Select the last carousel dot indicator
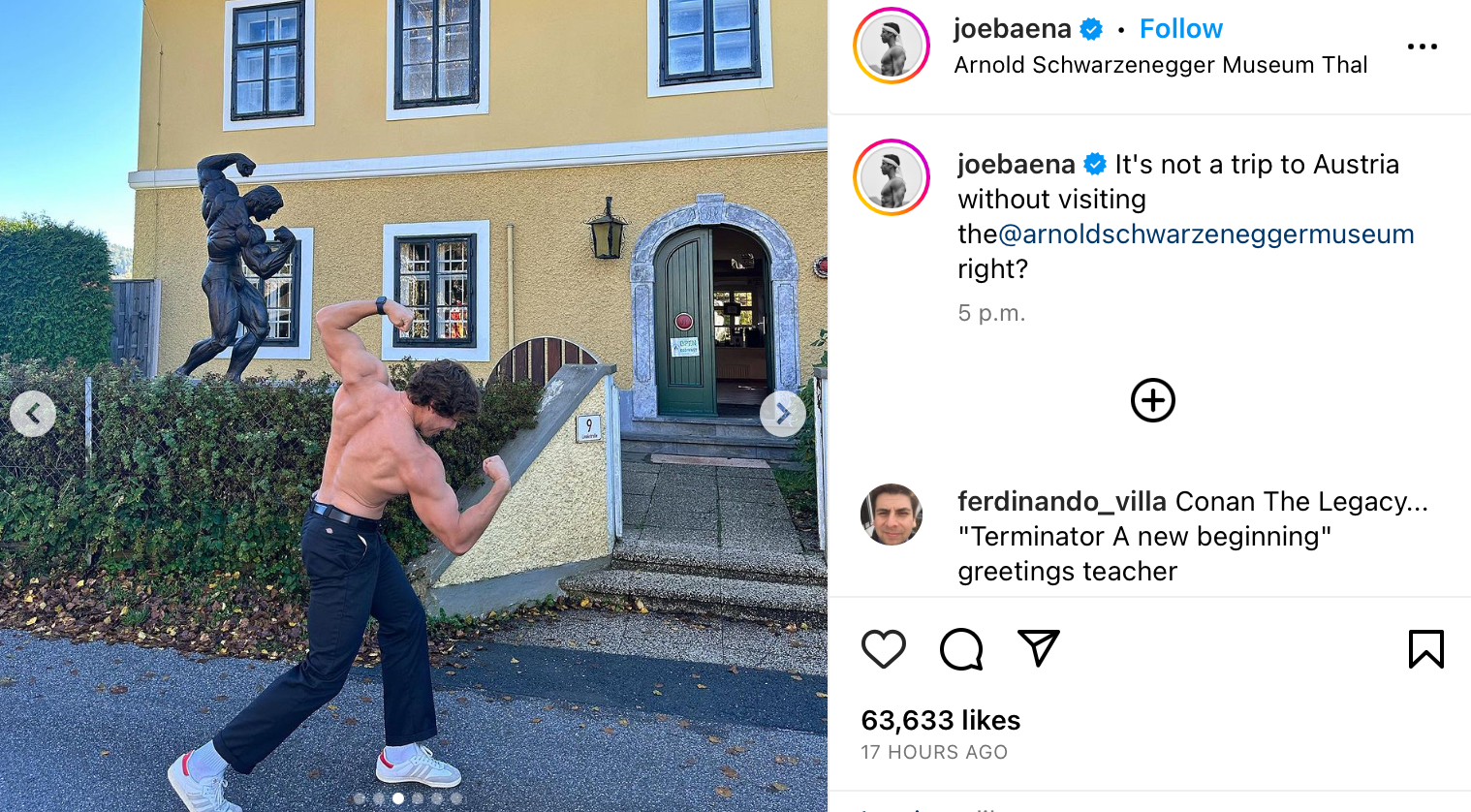 click(x=456, y=798)
